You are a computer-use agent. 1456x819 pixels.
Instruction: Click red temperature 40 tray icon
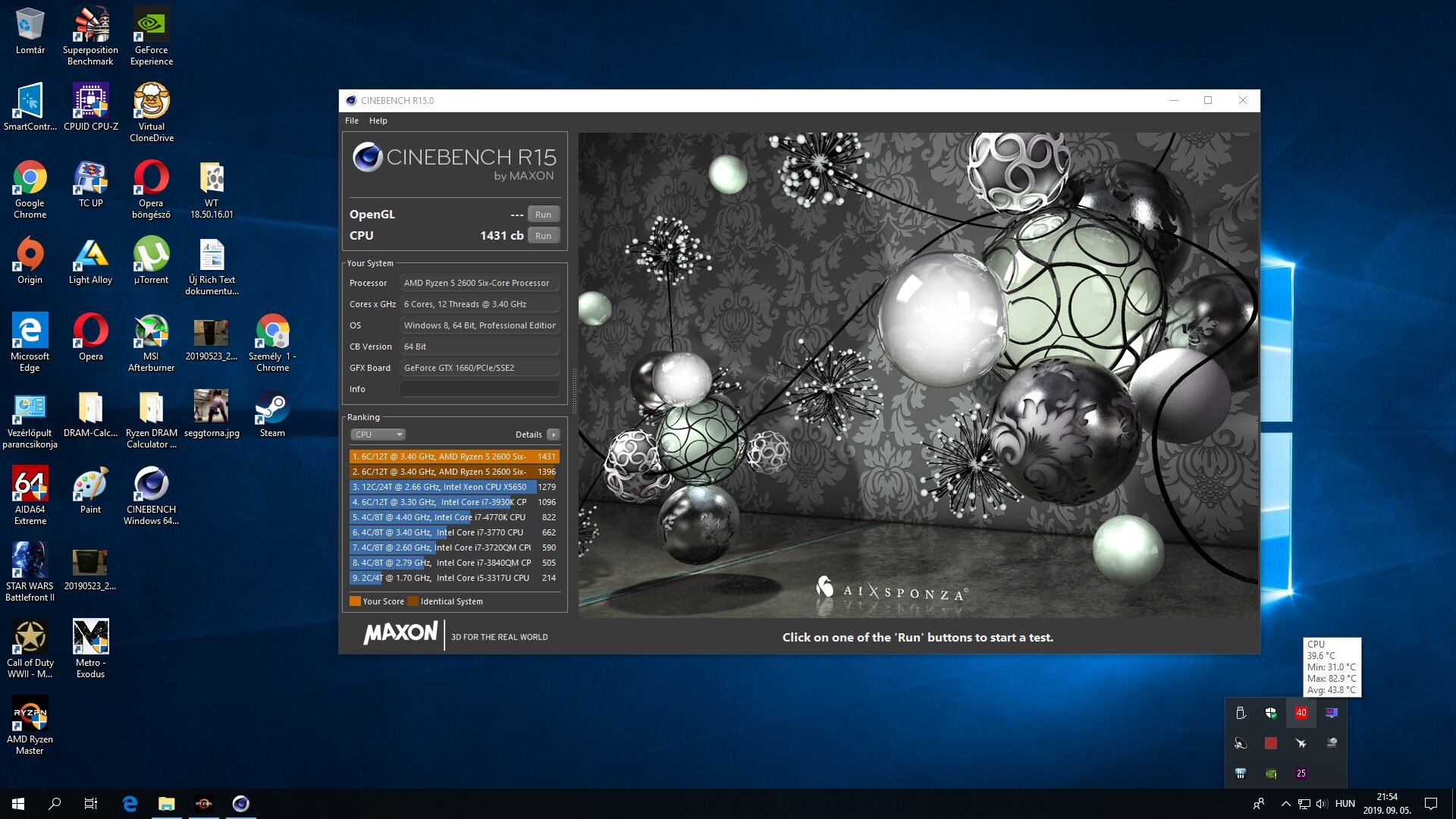[x=1301, y=713]
